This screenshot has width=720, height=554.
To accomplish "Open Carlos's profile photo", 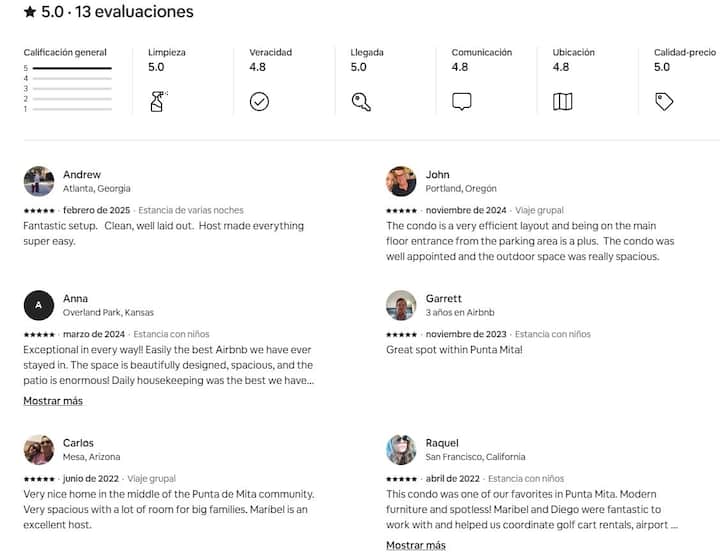I will (39, 449).
